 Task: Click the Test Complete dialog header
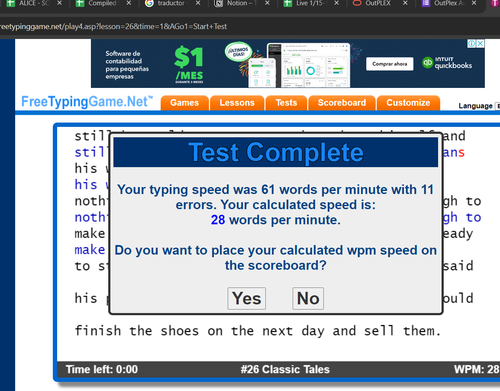point(276,152)
